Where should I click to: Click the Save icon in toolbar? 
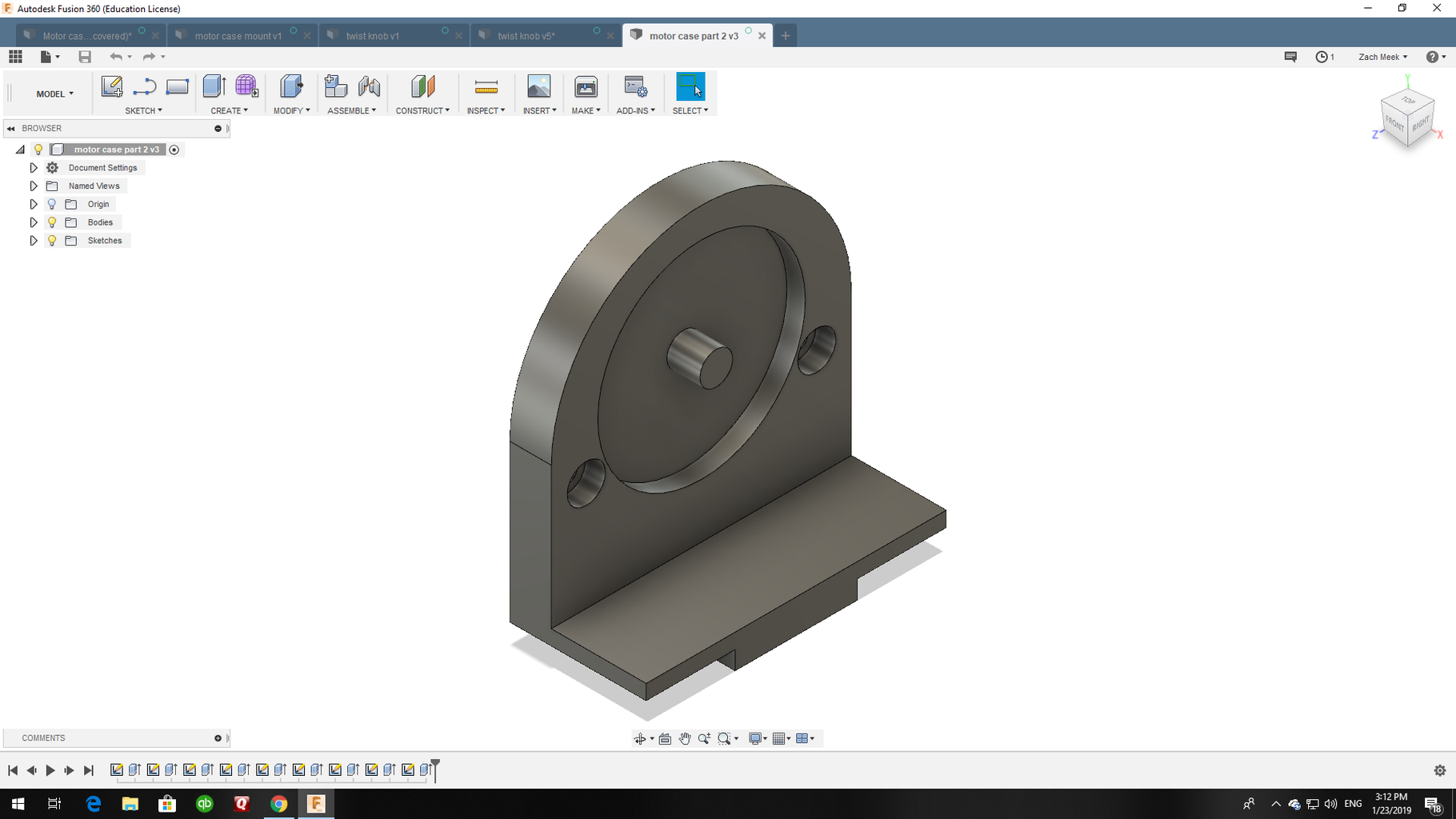tap(85, 57)
